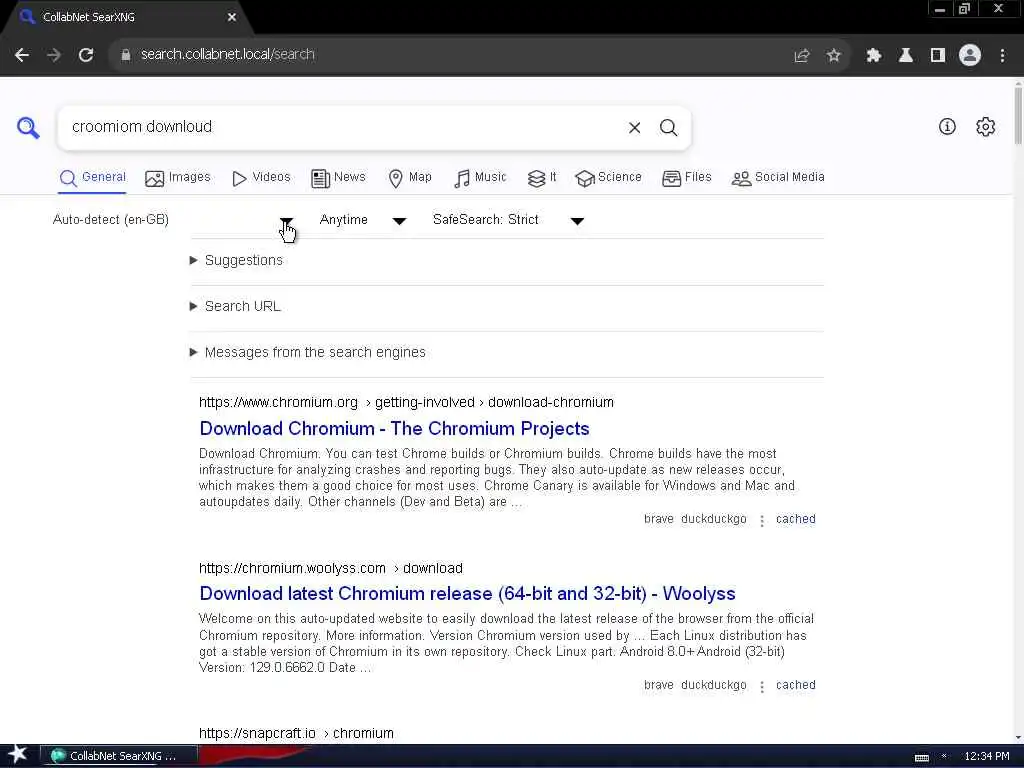Image resolution: width=1024 pixels, height=768 pixels.
Task: Click the address bar lock icon
Action: click(x=126, y=55)
